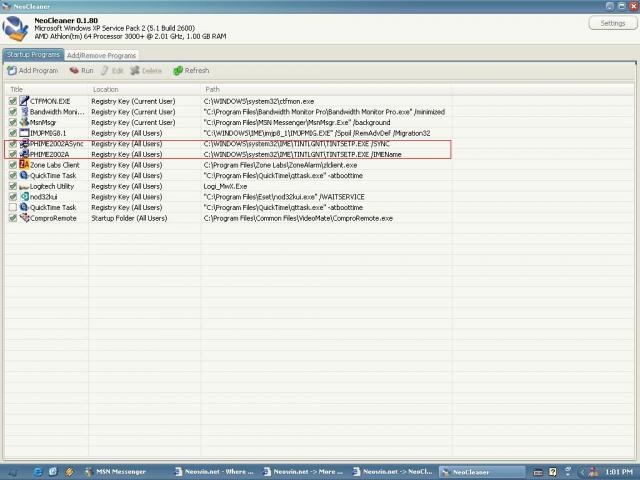640x480 pixels.
Task: Select the icon of the unchecked QuickTime Task
Action: (24, 207)
